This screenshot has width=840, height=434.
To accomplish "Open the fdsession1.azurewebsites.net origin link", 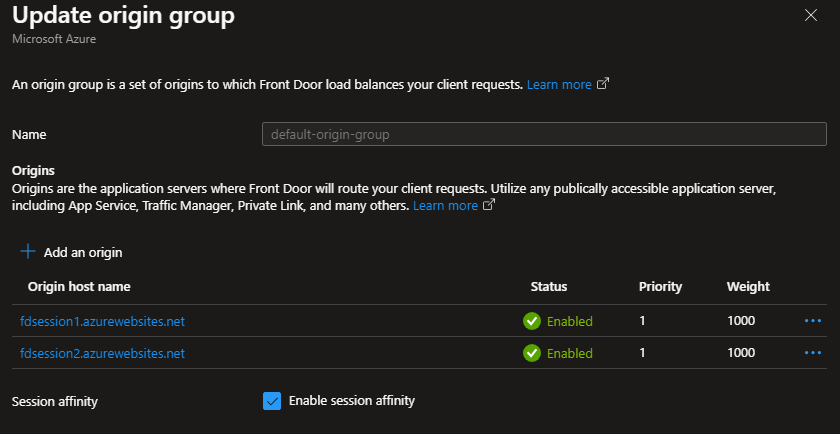I will tap(102, 321).
